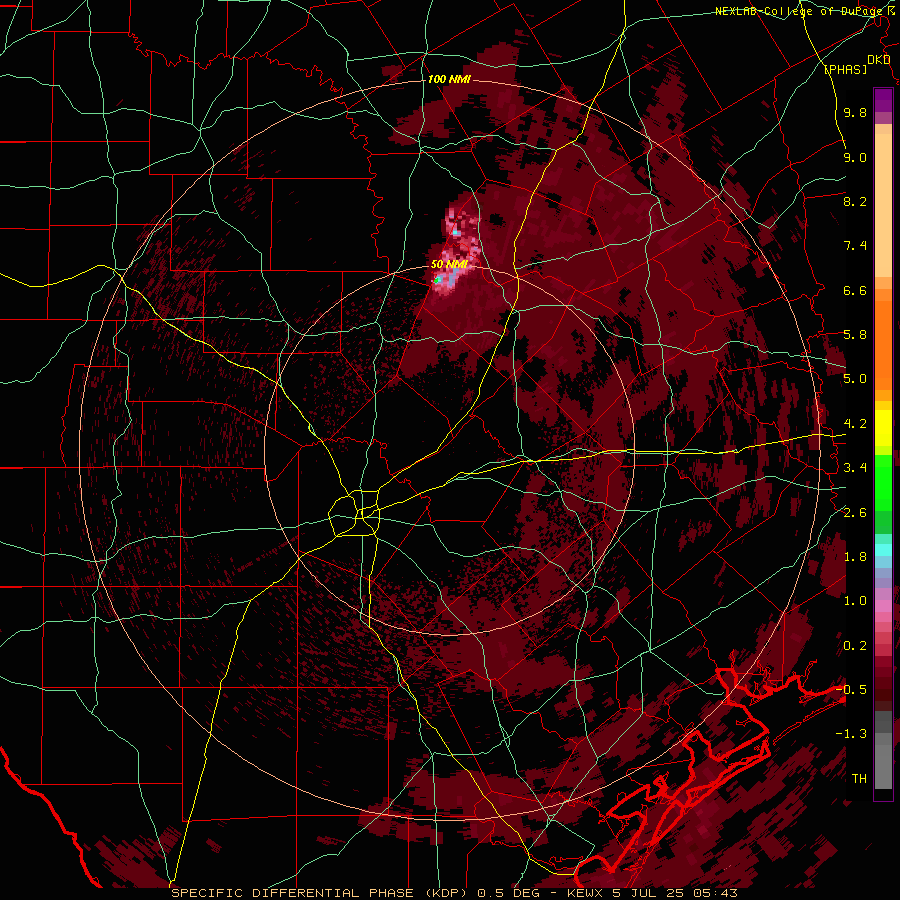Click the 3.4 scale label
The width and height of the screenshot is (900, 900).
pos(855,468)
